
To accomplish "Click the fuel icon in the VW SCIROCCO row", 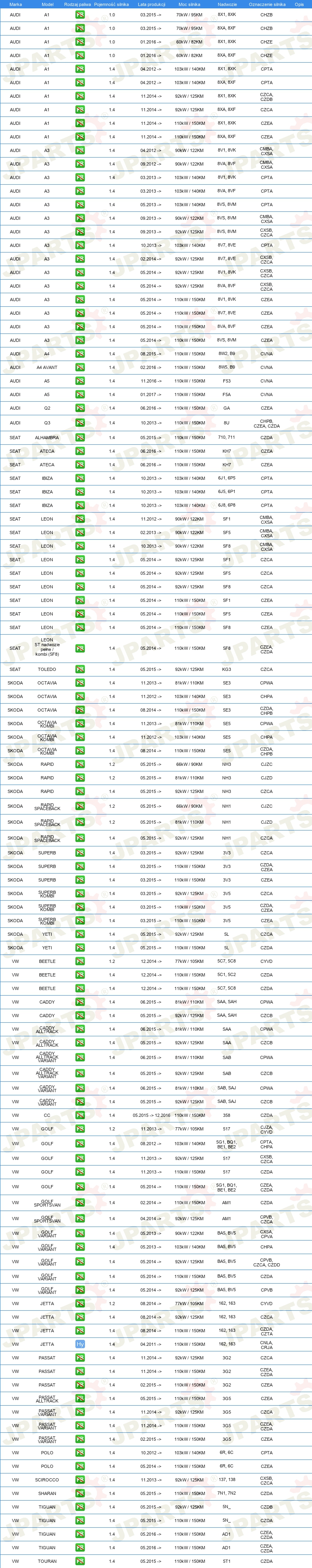I will [80, 1480].
